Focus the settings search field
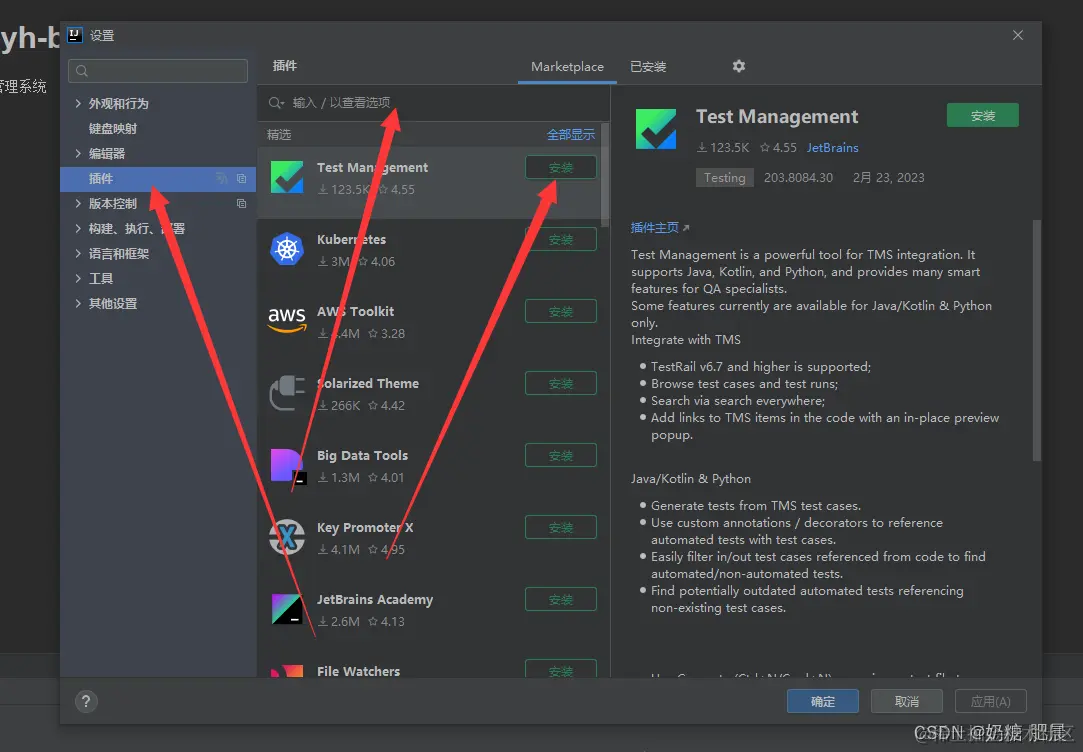Viewport: 1083px width, 752px height. point(158,70)
